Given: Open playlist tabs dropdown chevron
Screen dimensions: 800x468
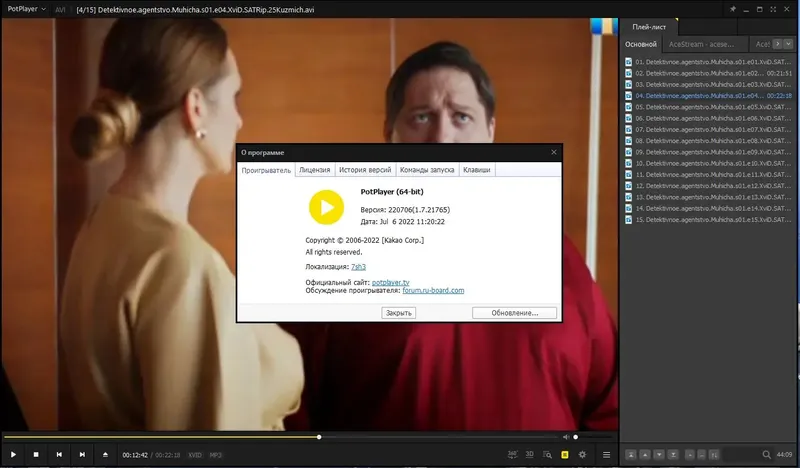Looking at the screenshot, I should (x=788, y=44).
